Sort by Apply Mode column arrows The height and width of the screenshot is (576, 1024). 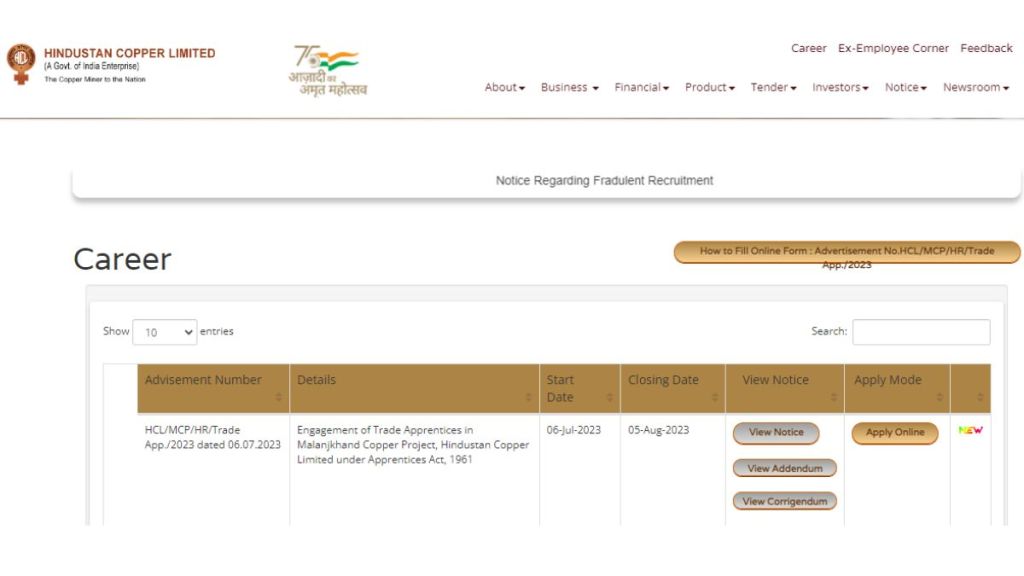[939, 397]
